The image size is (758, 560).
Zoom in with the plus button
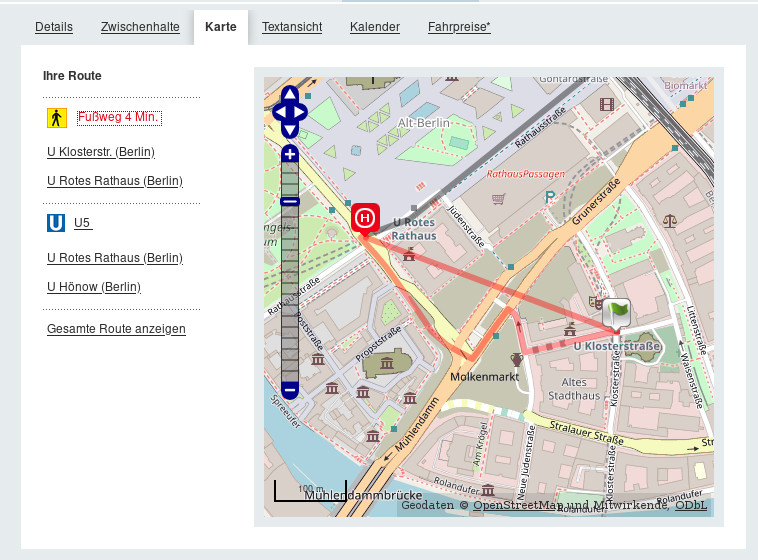coord(290,154)
